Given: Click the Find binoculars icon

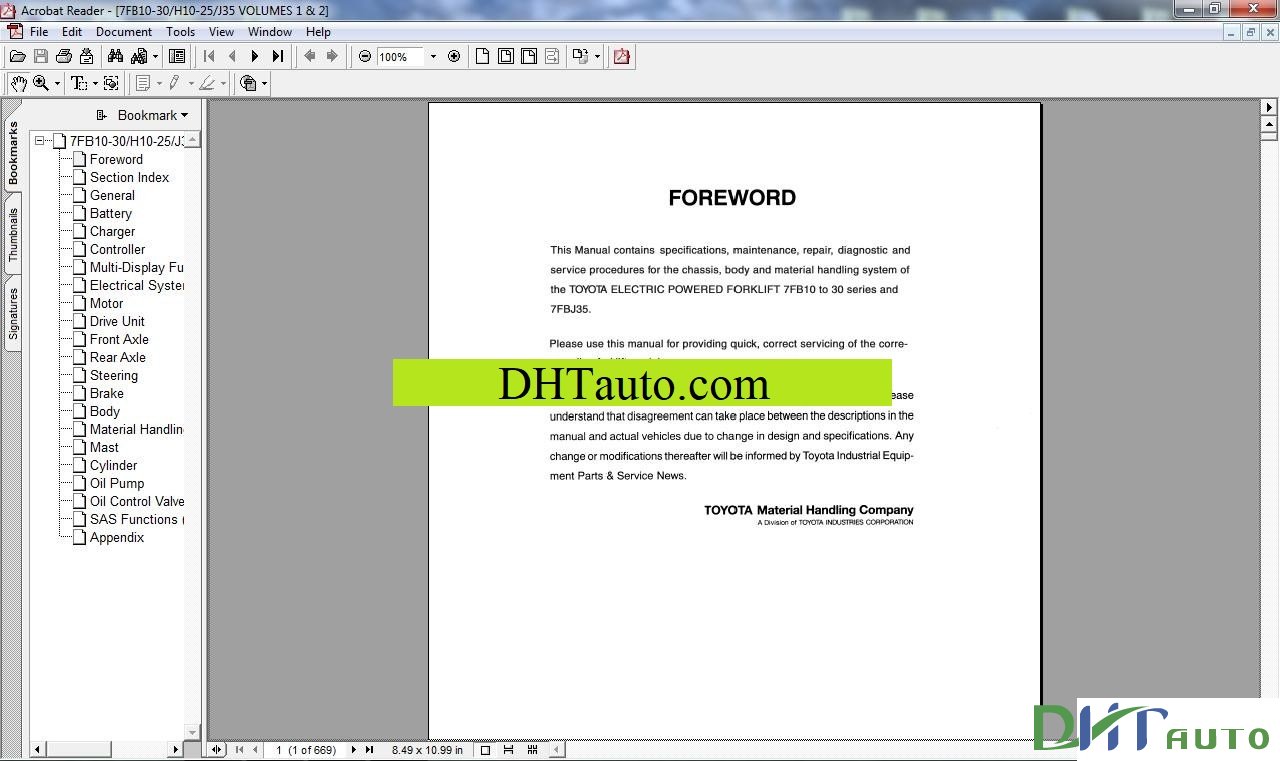Looking at the screenshot, I should 115,56.
